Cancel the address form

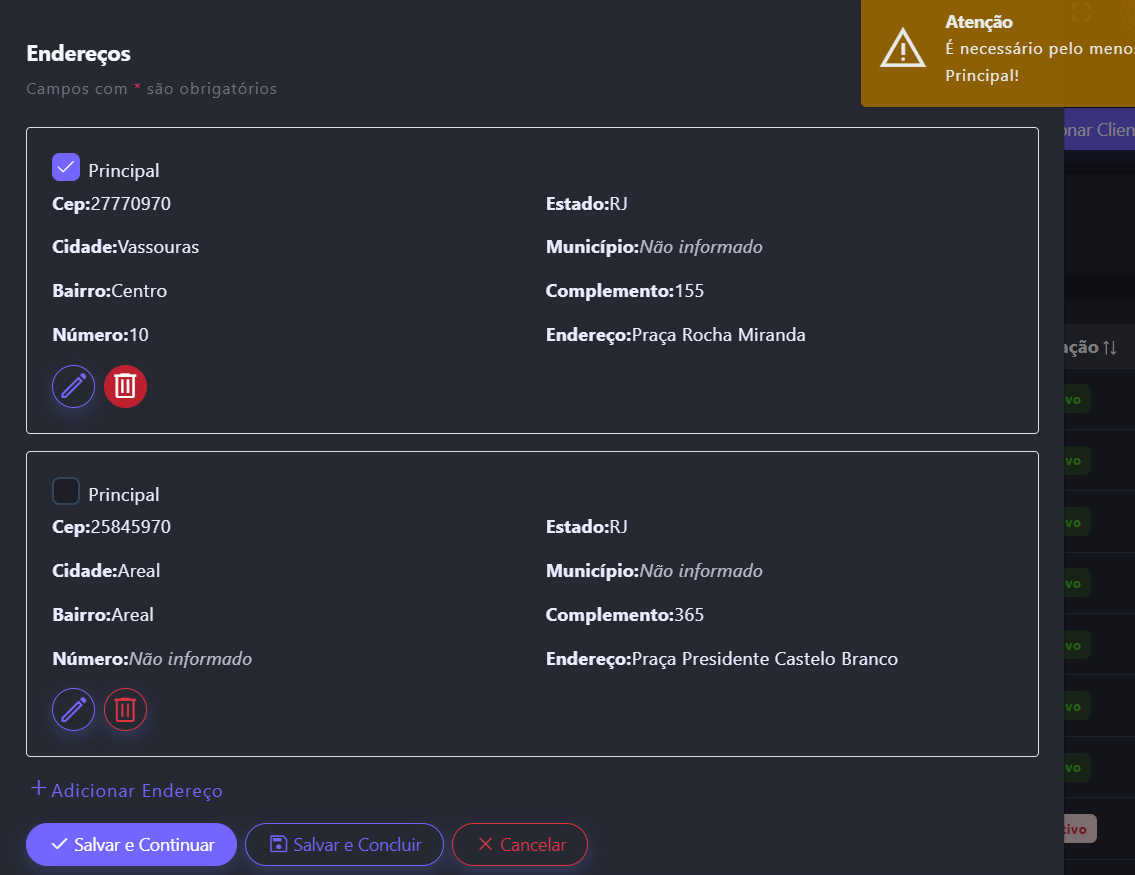point(520,845)
